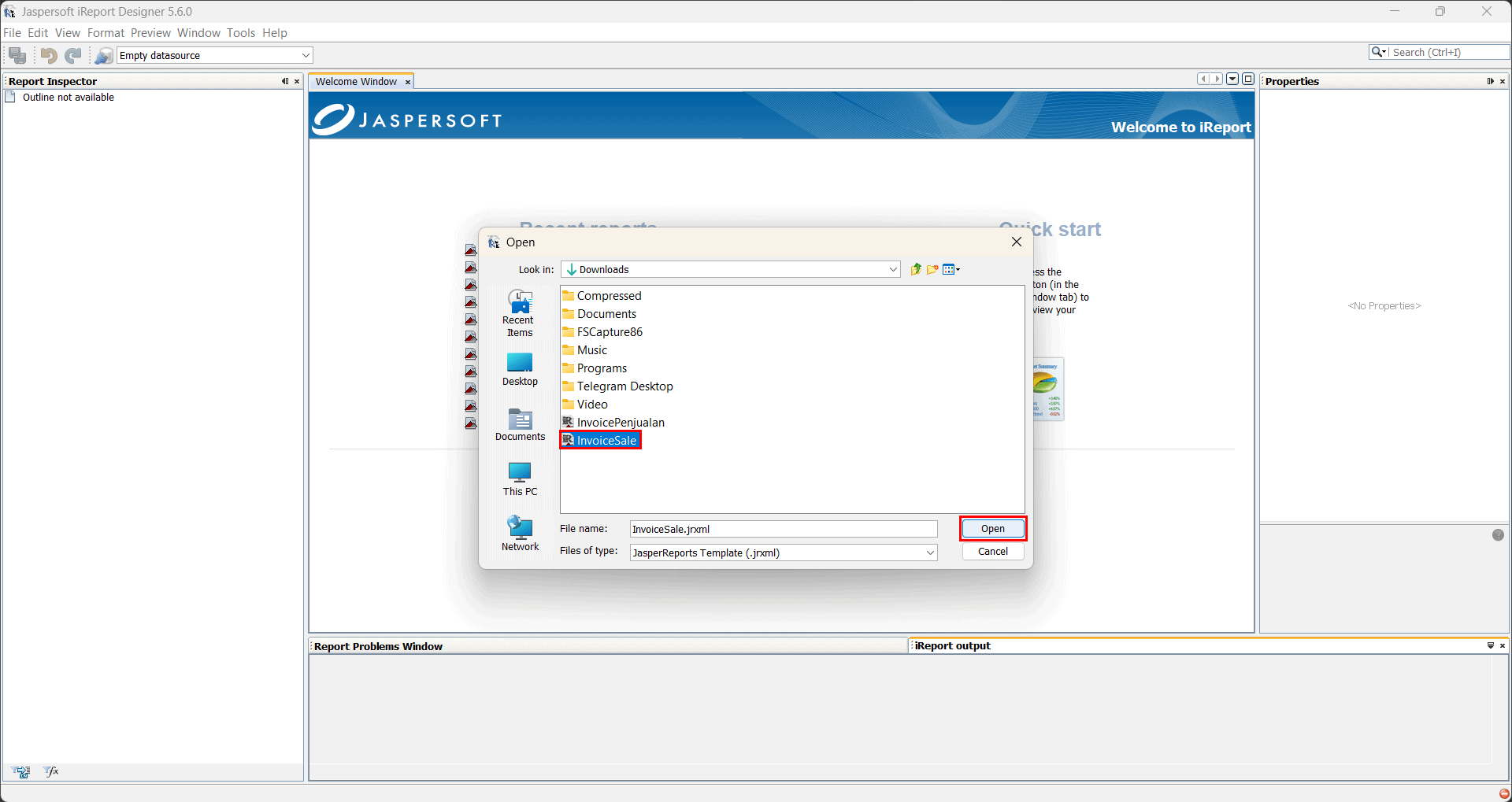Click the Undo toolbar icon
Screen dimensions: 1512x802
tap(49, 55)
